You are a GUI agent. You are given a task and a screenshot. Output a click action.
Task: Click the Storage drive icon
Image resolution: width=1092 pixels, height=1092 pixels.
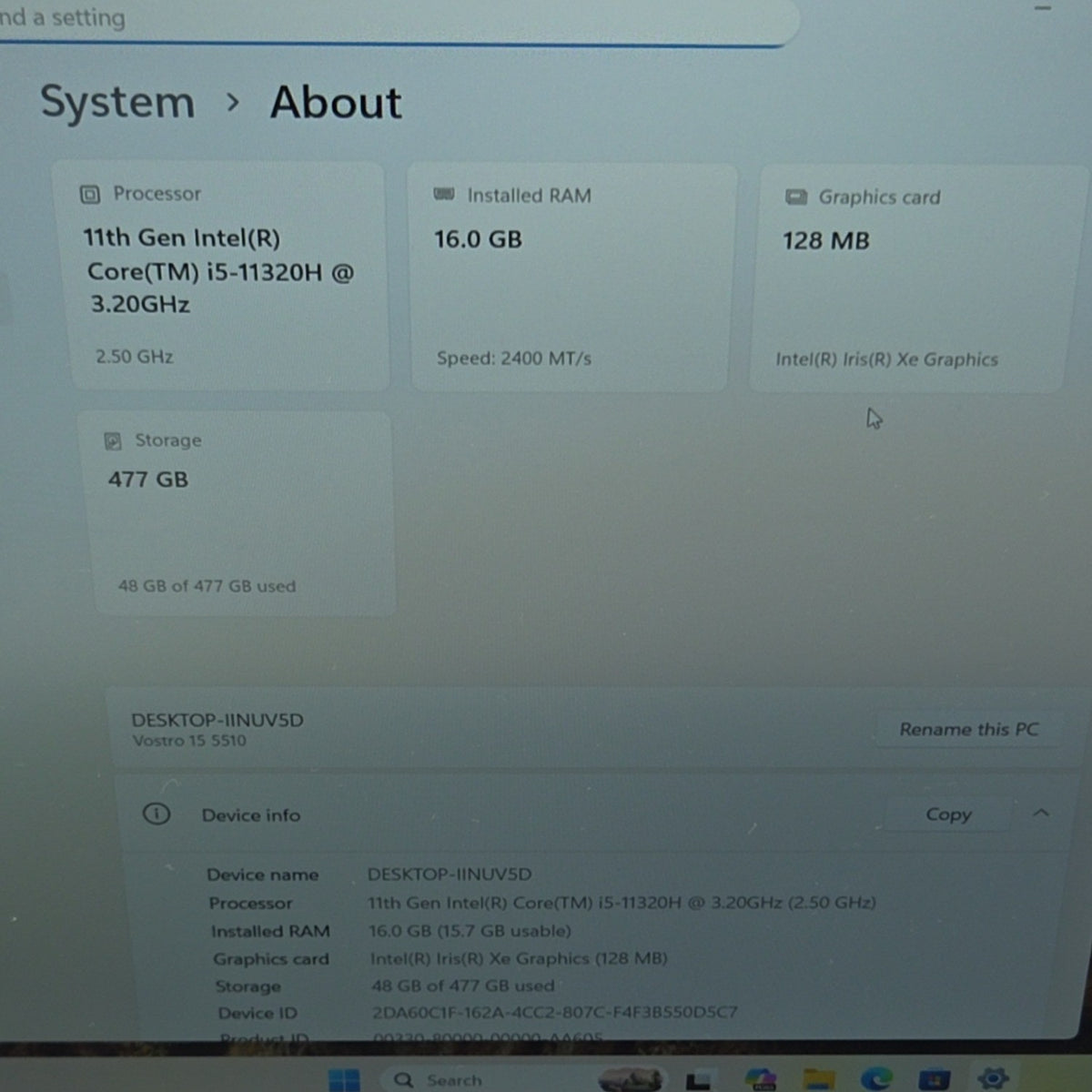click(x=113, y=441)
